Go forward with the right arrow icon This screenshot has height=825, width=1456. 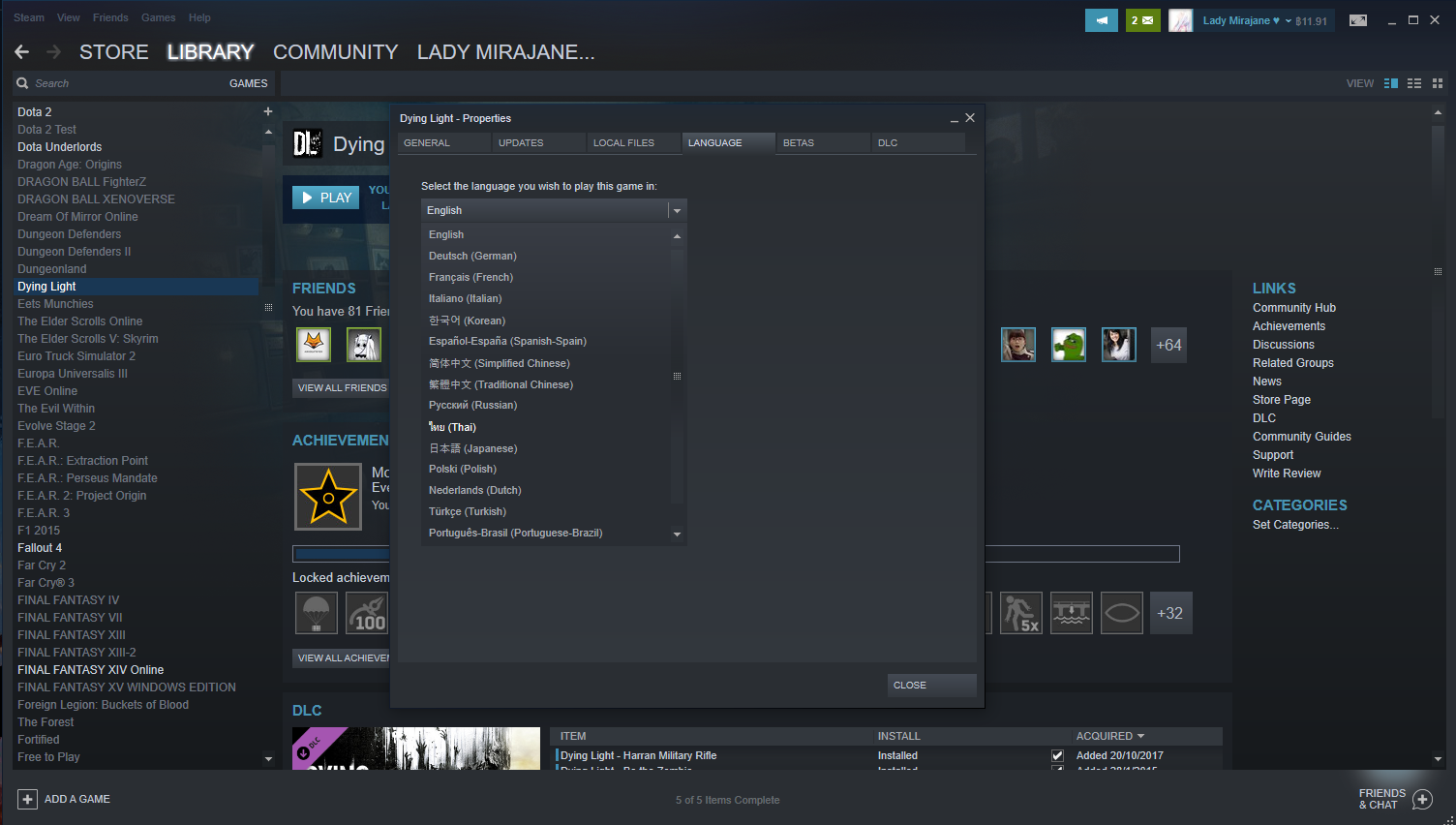54,52
